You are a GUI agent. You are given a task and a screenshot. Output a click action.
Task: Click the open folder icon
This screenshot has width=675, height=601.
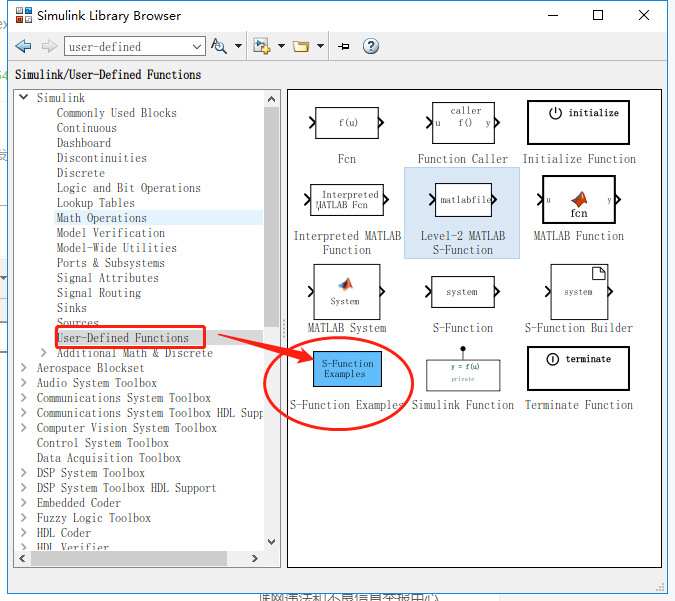point(301,46)
